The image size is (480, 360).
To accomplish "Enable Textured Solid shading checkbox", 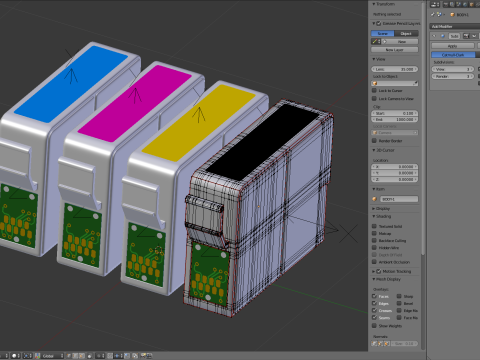I will click(x=374, y=226).
